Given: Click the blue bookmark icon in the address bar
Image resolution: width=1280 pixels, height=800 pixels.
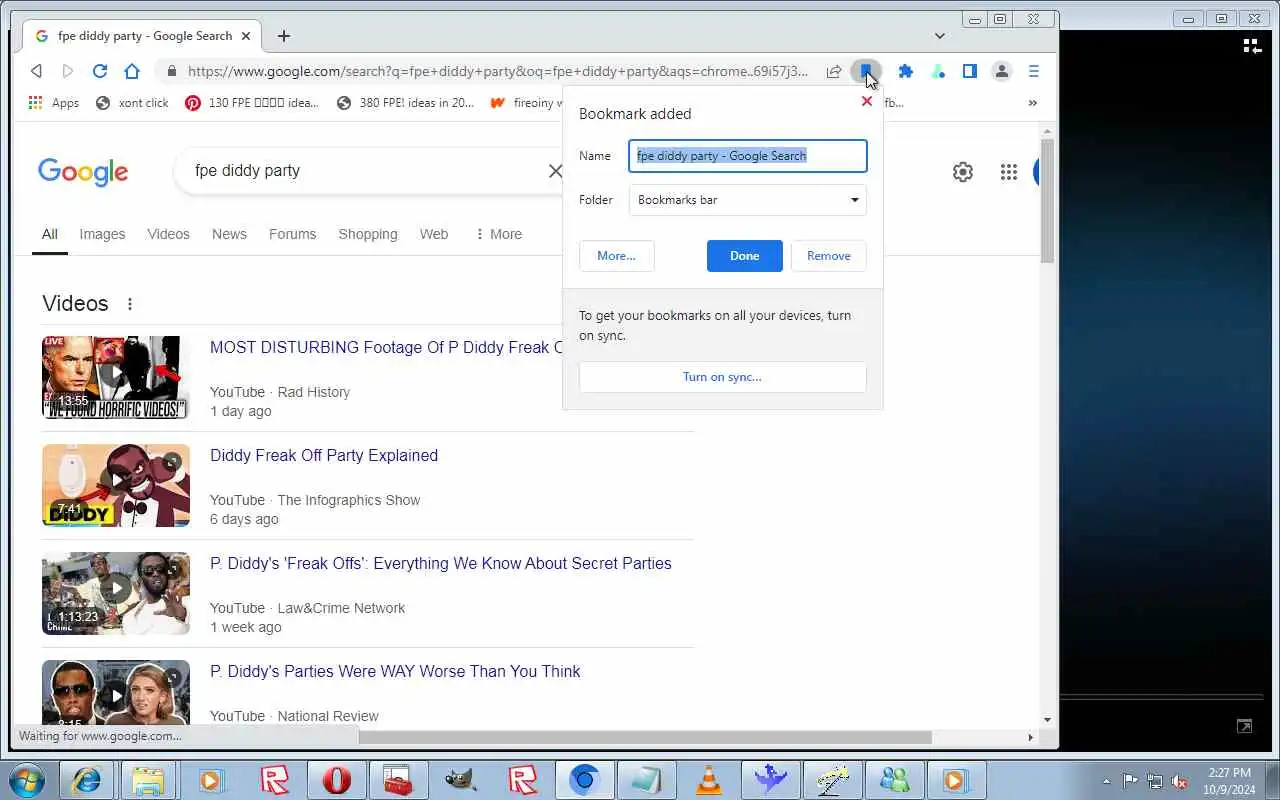Looking at the screenshot, I should coord(866,71).
